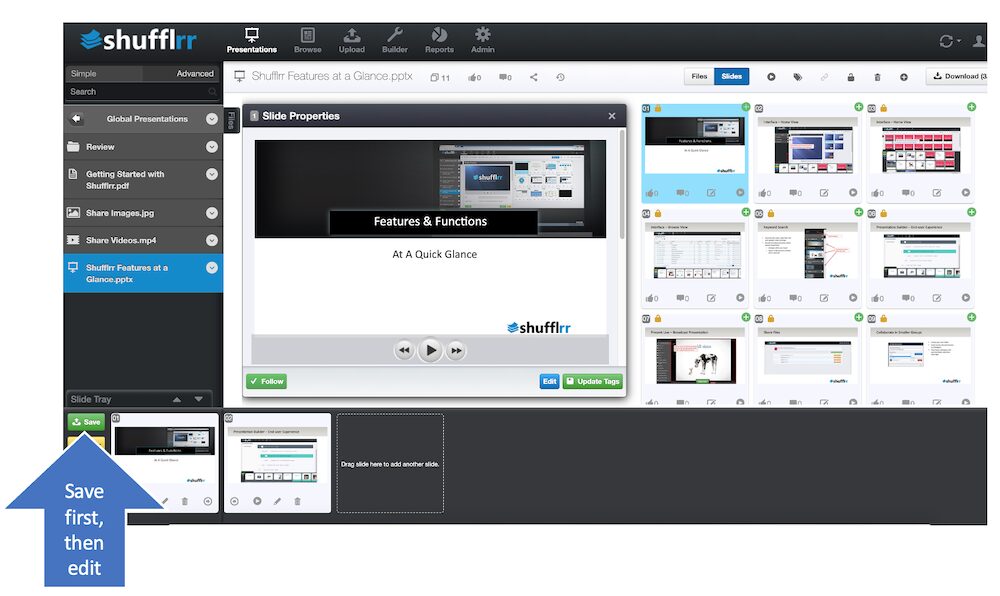Click the trash icon in file toolbar

877,77
